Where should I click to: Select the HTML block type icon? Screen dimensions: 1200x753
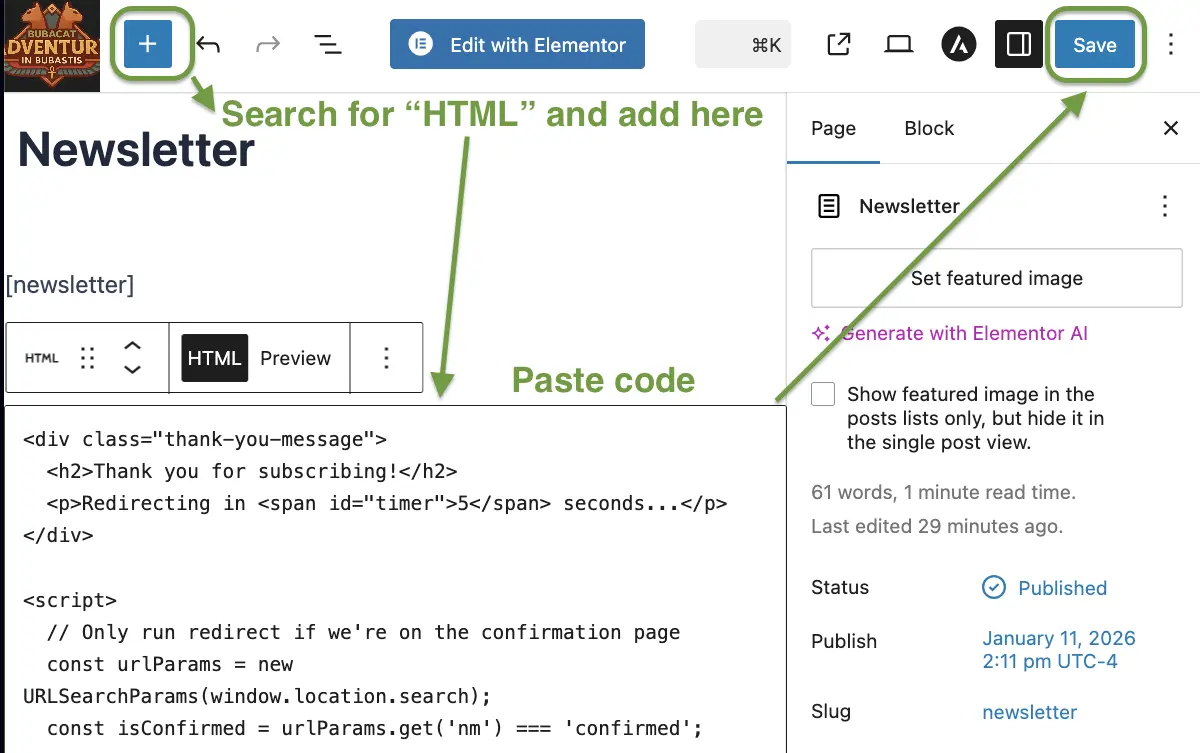[x=41, y=357]
